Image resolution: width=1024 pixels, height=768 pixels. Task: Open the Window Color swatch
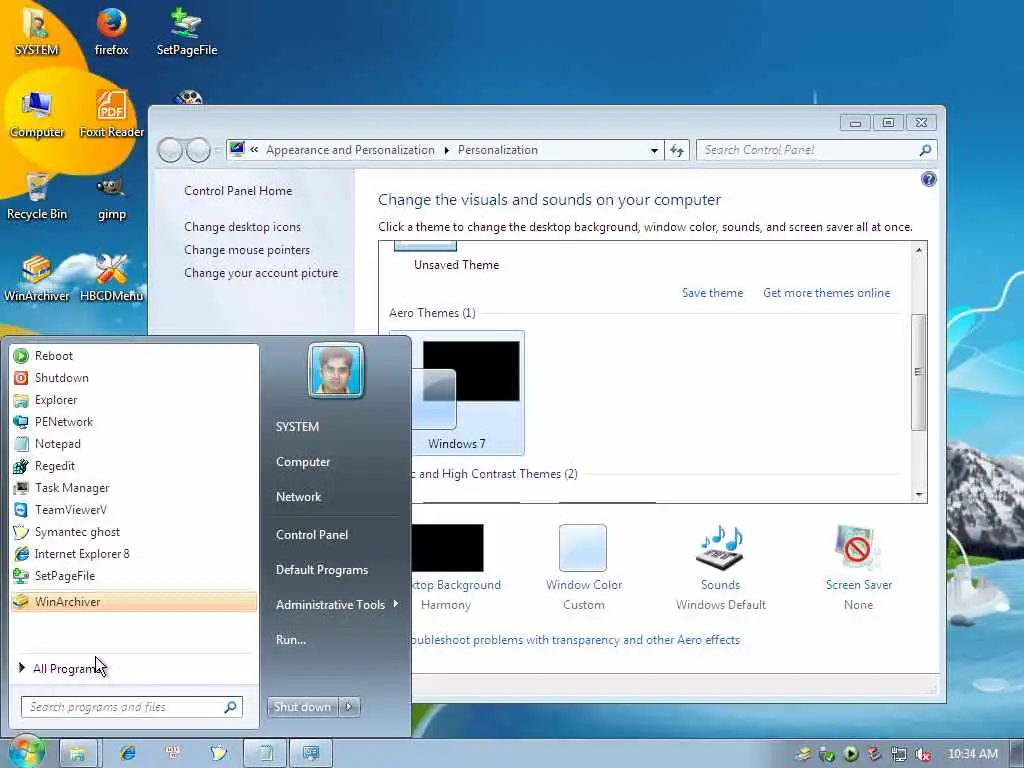(x=583, y=547)
